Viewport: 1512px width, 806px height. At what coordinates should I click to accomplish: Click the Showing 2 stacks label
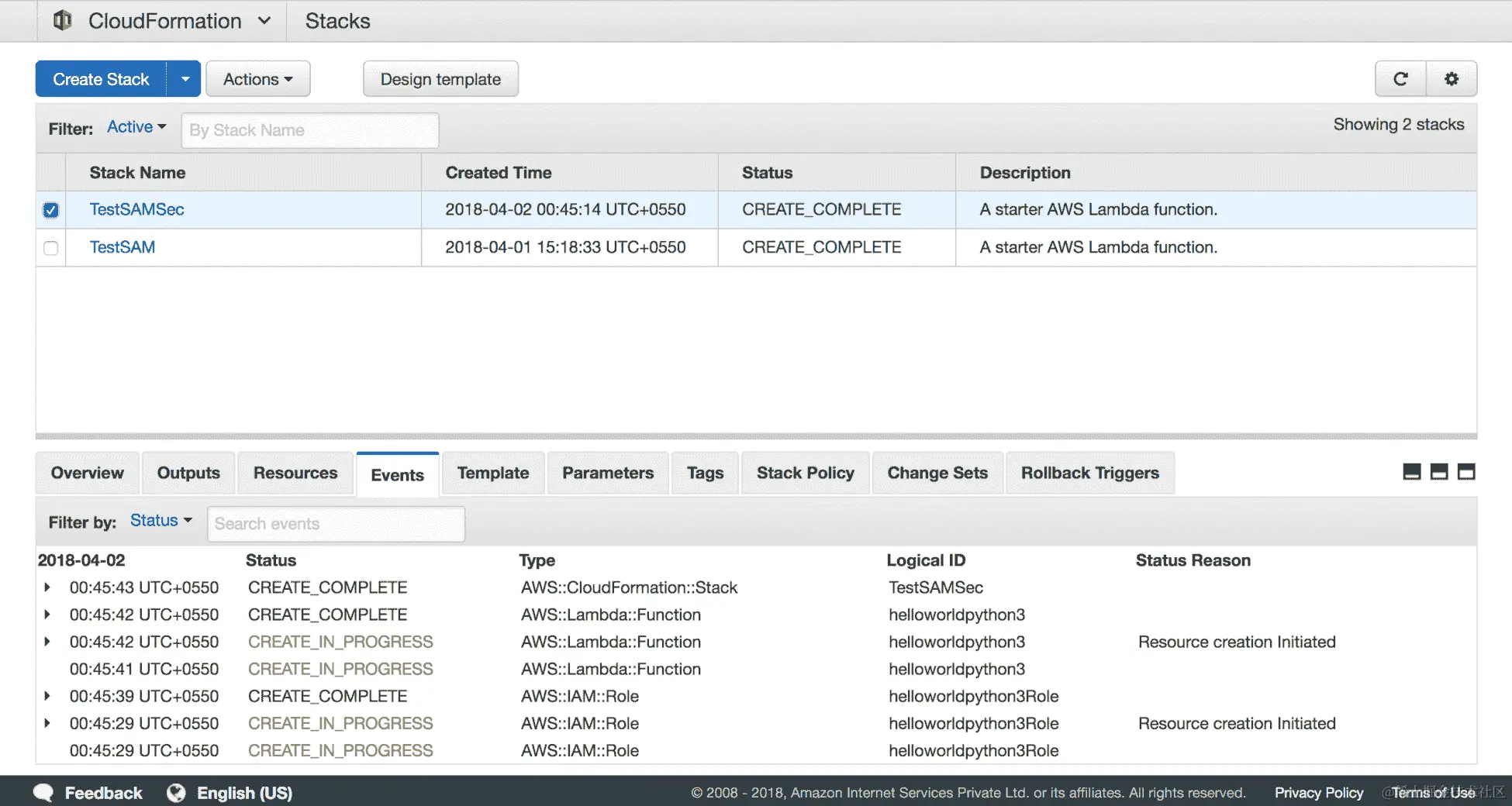pos(1399,125)
